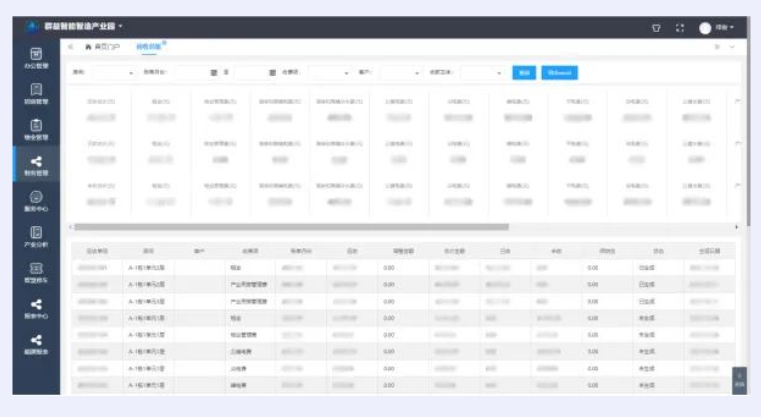The image size is (761, 417).
Task: Click the horizontal scrollbar thumb under summary cards
Action: [291, 227]
